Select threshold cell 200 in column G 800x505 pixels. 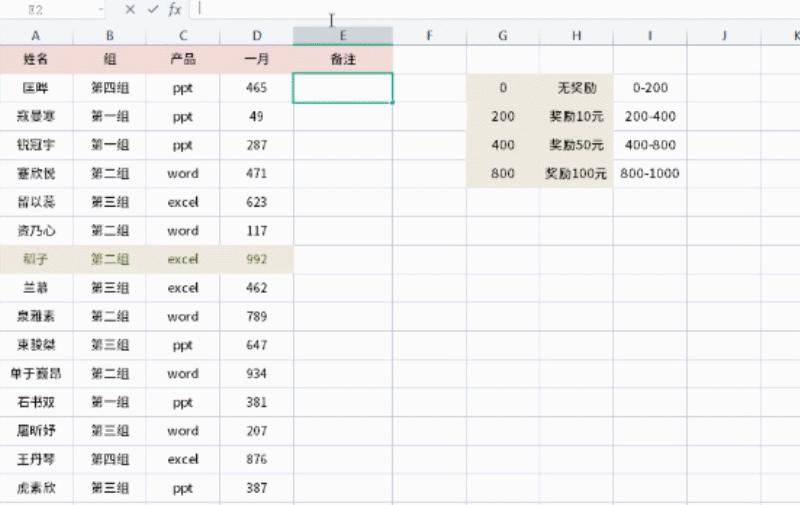(503, 116)
